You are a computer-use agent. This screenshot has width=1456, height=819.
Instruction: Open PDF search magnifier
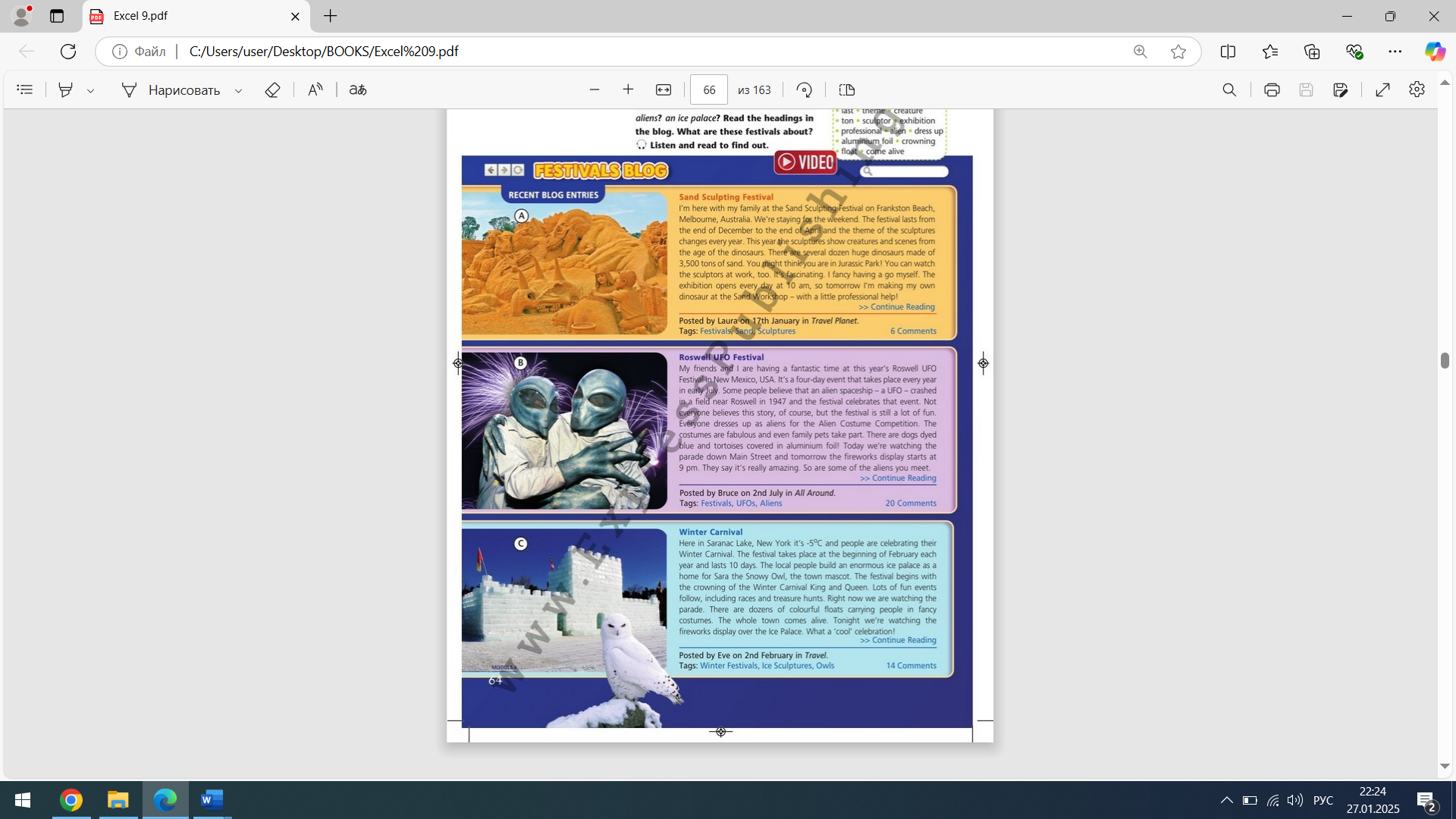(x=1229, y=89)
